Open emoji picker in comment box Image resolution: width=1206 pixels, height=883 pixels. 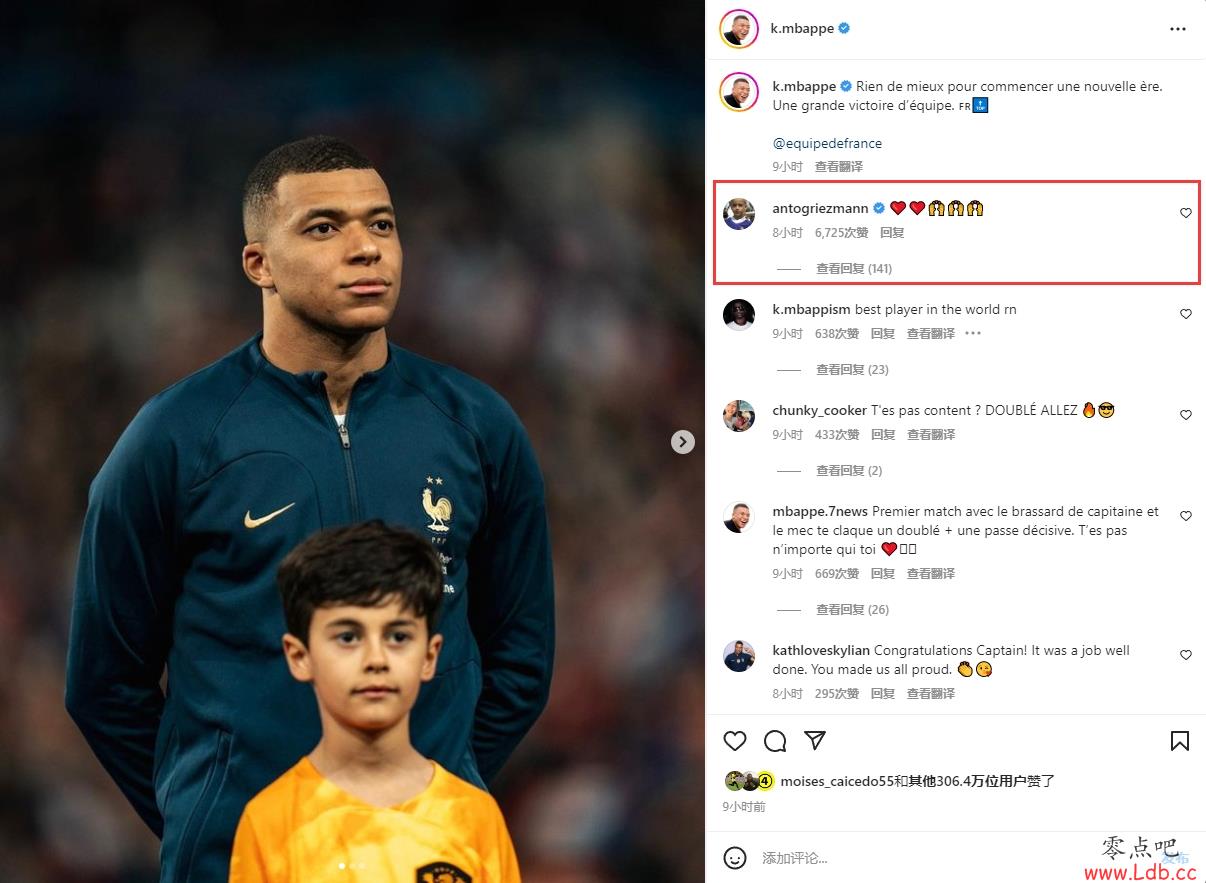[x=735, y=858]
